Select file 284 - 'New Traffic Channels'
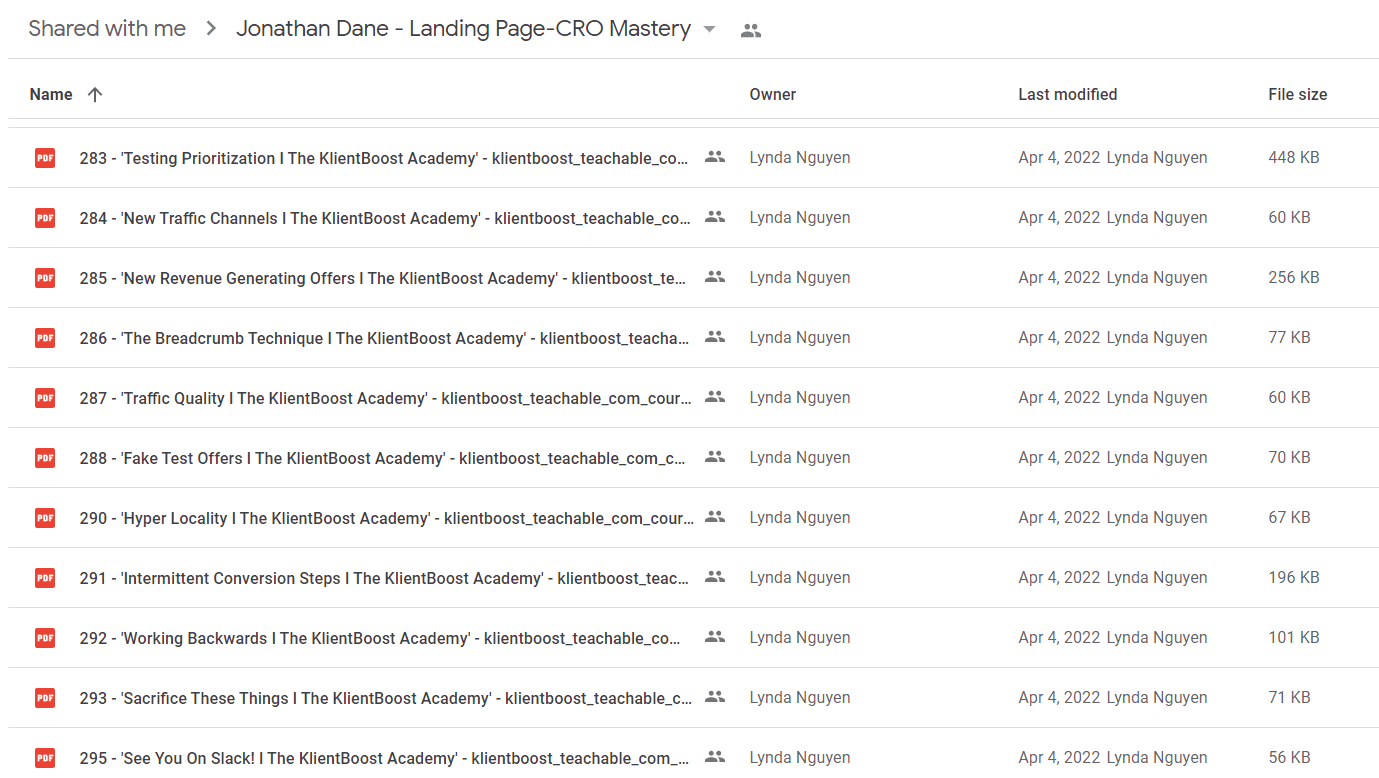The height and width of the screenshot is (778, 1379). pyautogui.click(x=385, y=218)
